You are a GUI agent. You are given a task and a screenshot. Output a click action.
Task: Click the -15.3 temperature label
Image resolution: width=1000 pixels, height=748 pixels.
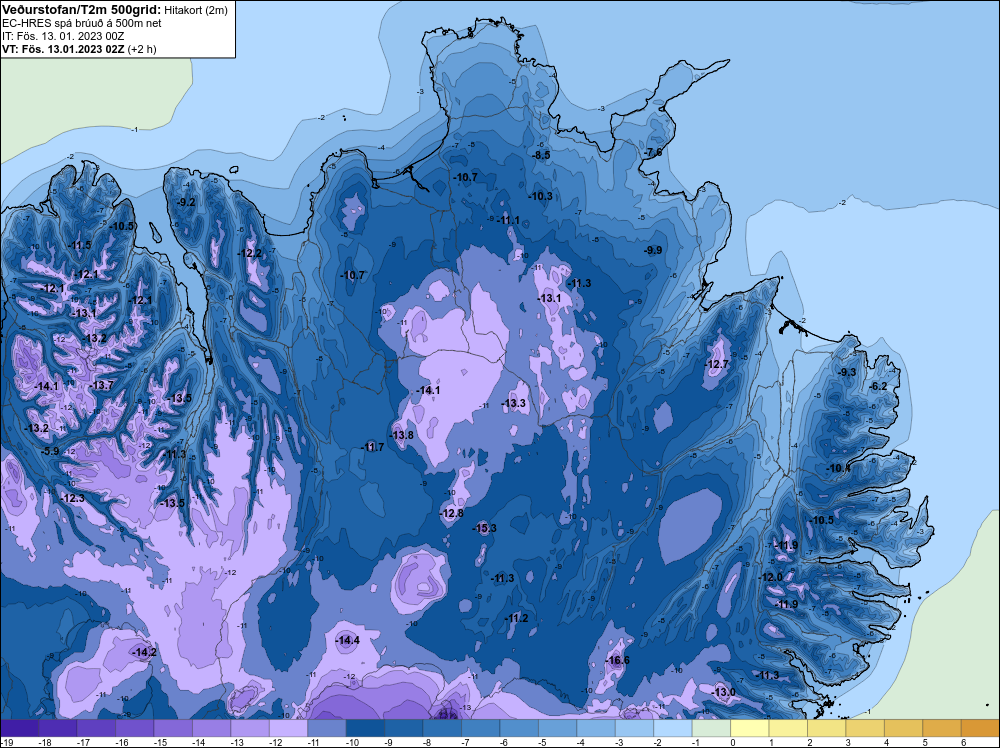pyautogui.click(x=485, y=528)
